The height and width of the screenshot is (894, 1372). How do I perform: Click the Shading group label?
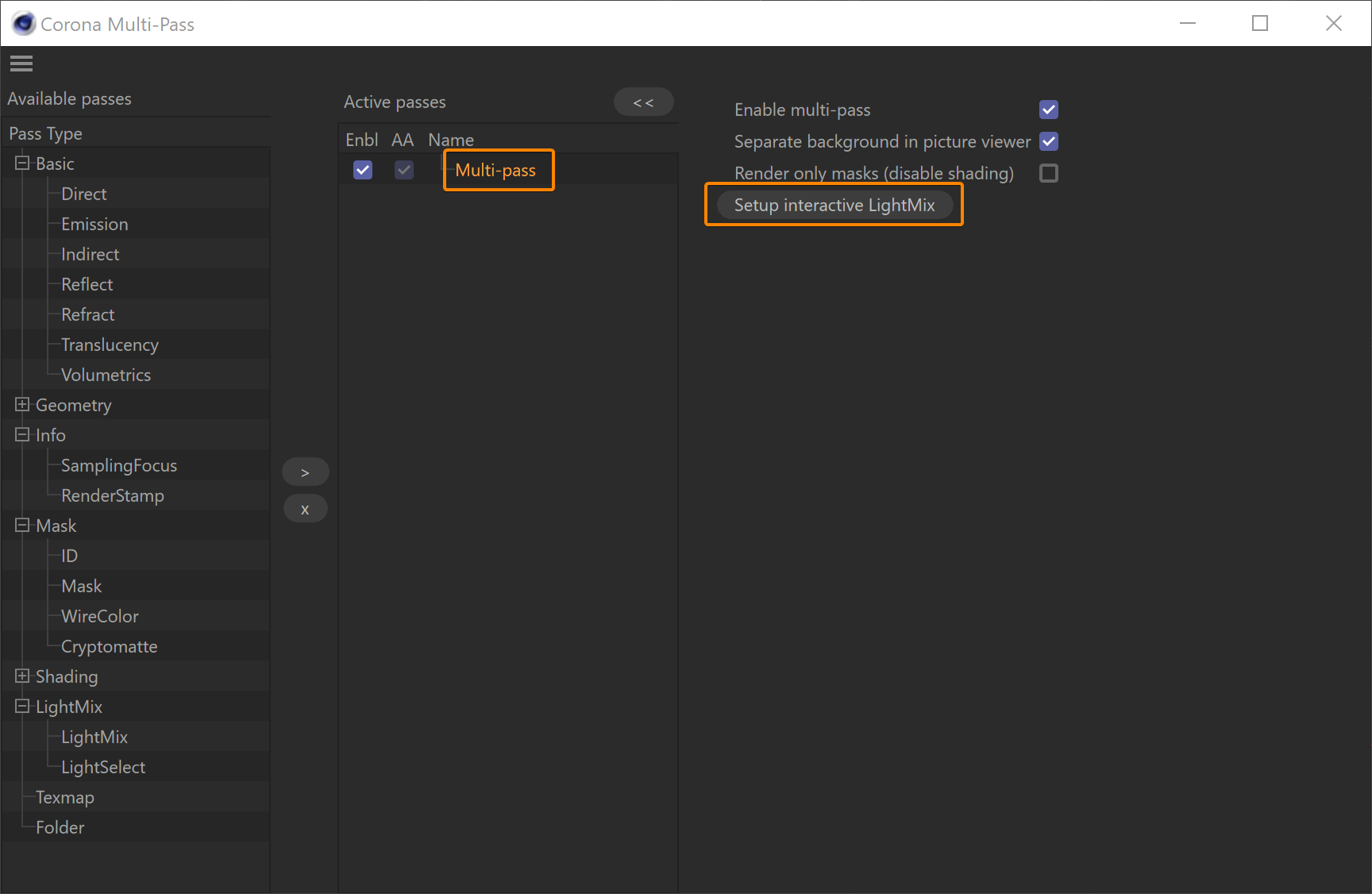click(67, 676)
